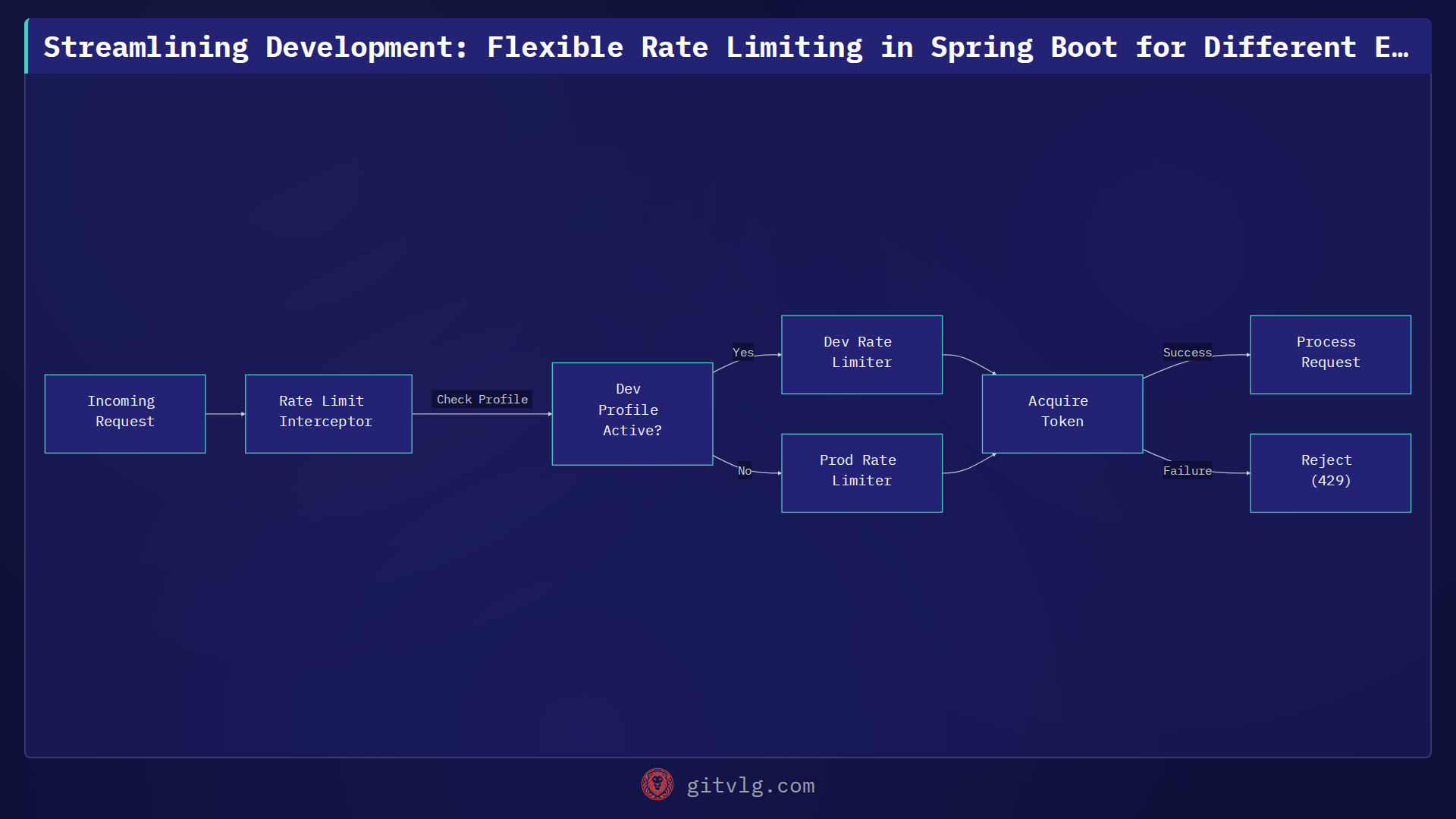Screen dimensions: 1456x819
Task: Click the red lion logo icon
Action: (x=657, y=785)
